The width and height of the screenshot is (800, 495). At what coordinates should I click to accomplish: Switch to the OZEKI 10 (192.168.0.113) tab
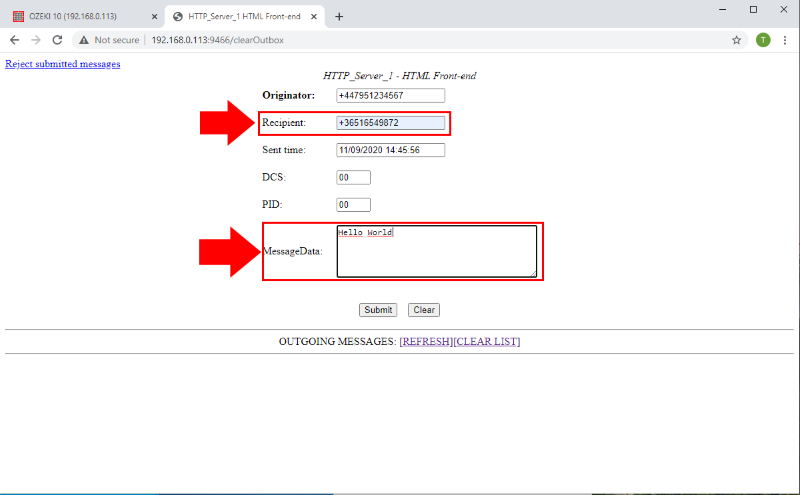[x=84, y=16]
